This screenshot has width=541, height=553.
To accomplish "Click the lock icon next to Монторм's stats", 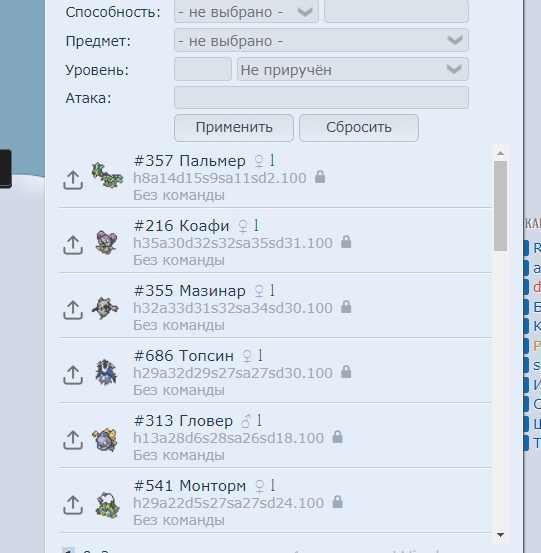I will [x=338, y=502].
